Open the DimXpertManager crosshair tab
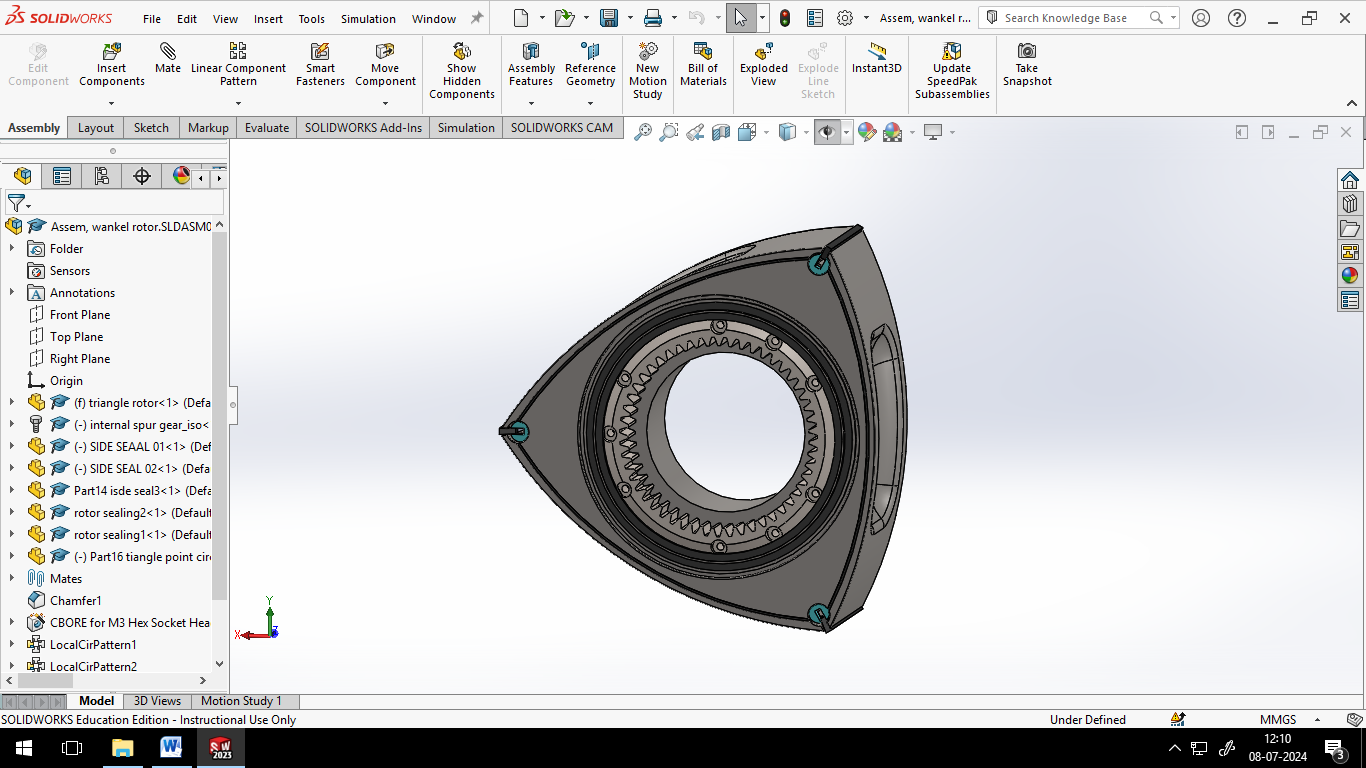The image size is (1366, 768). 142,176
